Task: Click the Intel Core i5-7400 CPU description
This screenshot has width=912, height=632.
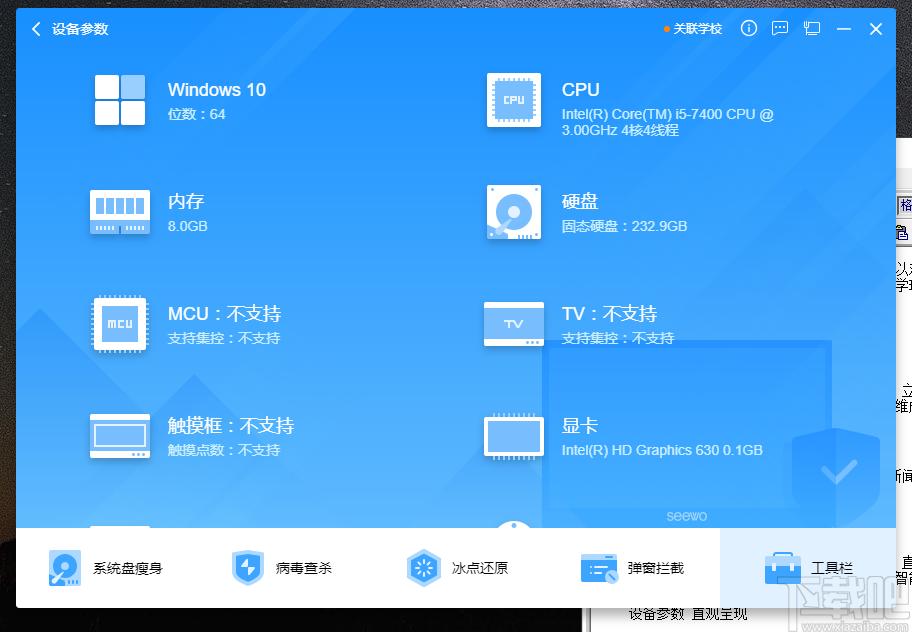Action: click(668, 122)
